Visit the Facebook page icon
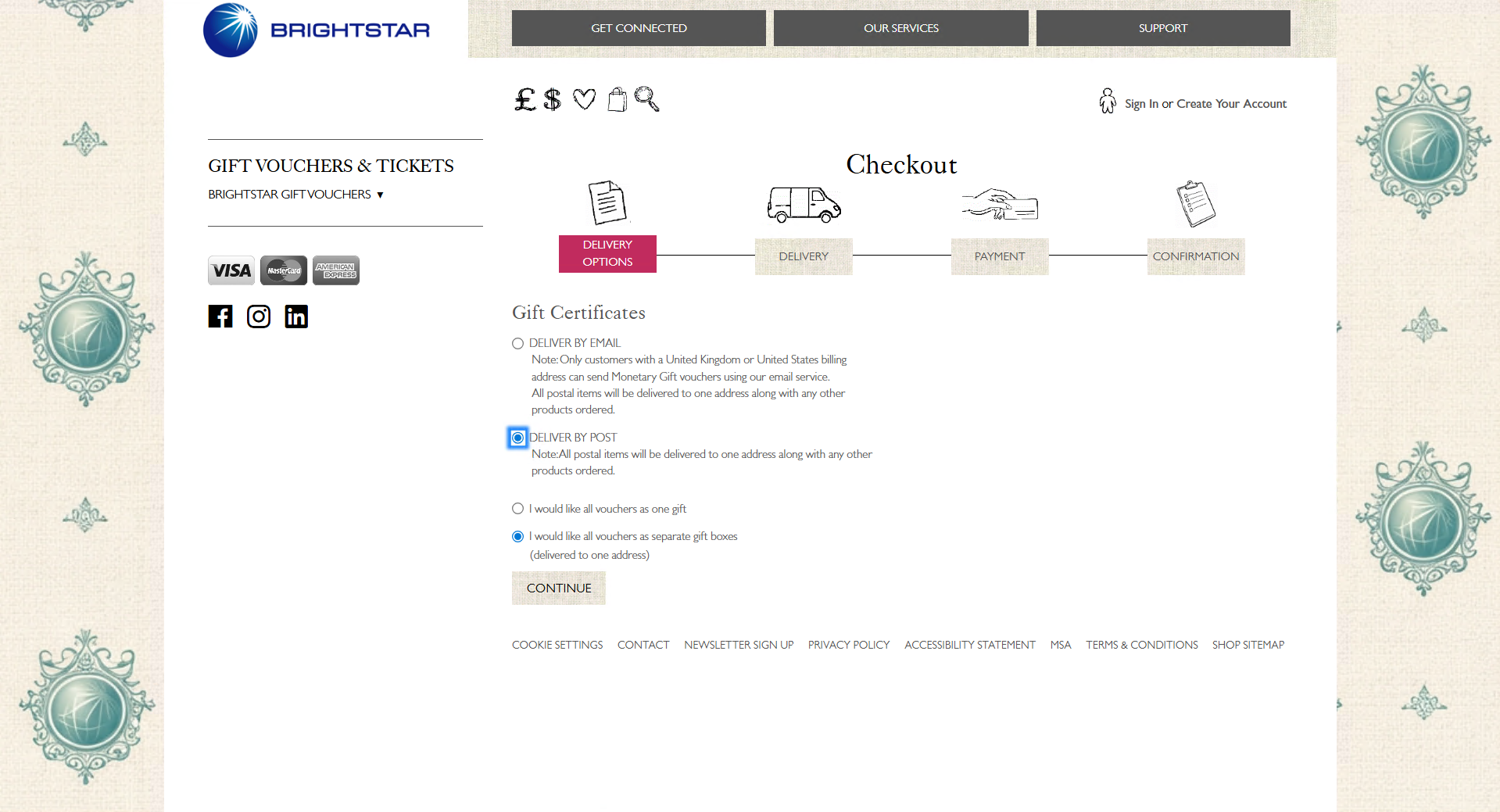This screenshot has height=812, width=1500. pos(220,317)
